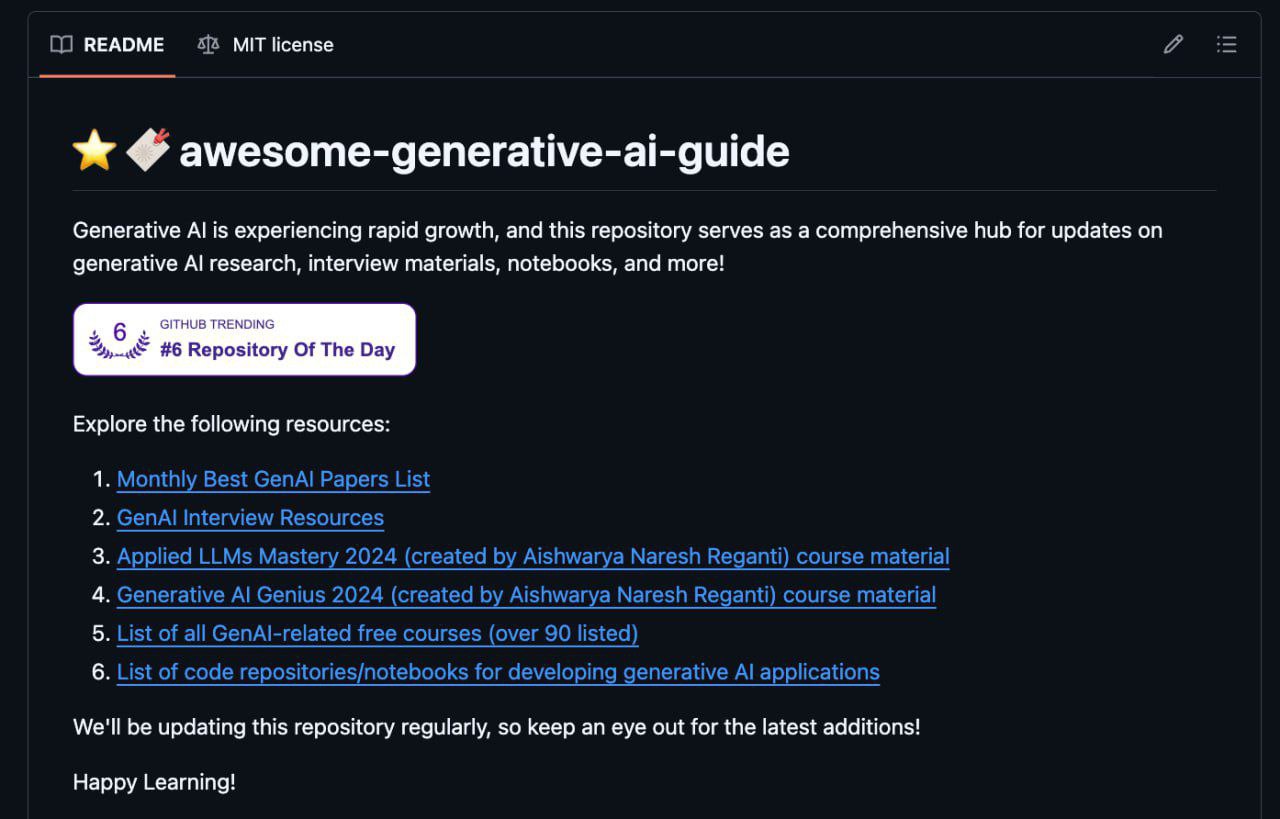Viewport: 1280px width, 819px height.
Task: Open Monthly Best GenAI Papers List link
Action: click(x=273, y=479)
